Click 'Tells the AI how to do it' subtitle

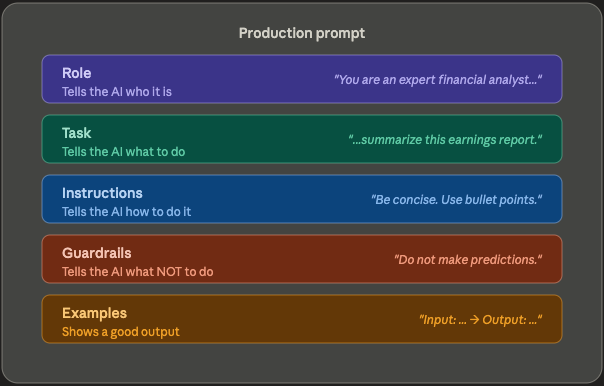[x=126, y=212]
